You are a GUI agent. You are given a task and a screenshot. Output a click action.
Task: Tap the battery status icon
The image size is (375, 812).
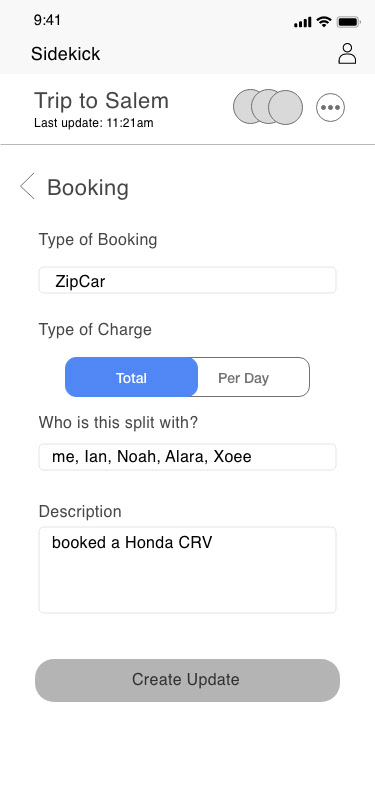click(349, 22)
